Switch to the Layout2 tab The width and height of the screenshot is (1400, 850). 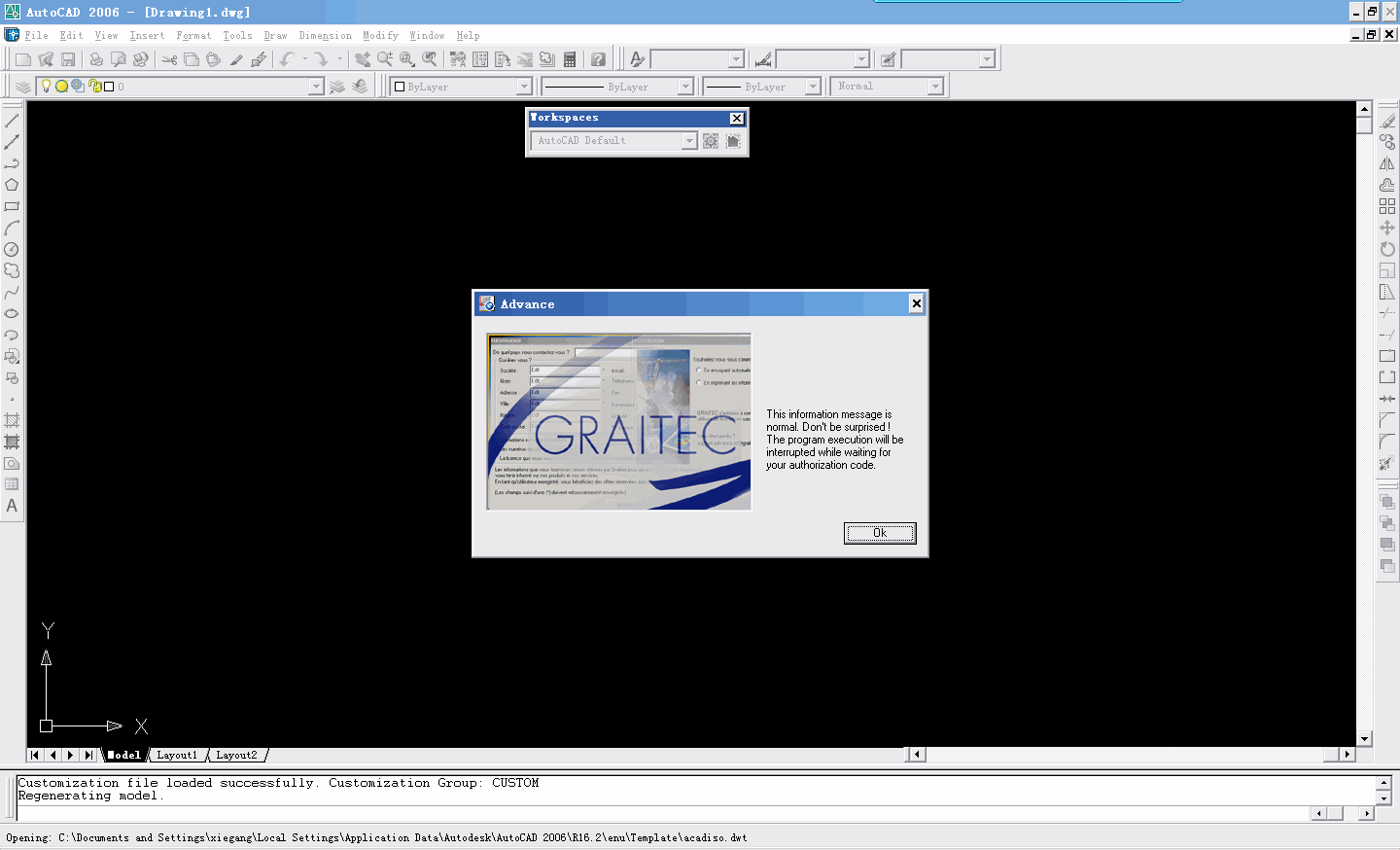pyautogui.click(x=236, y=755)
